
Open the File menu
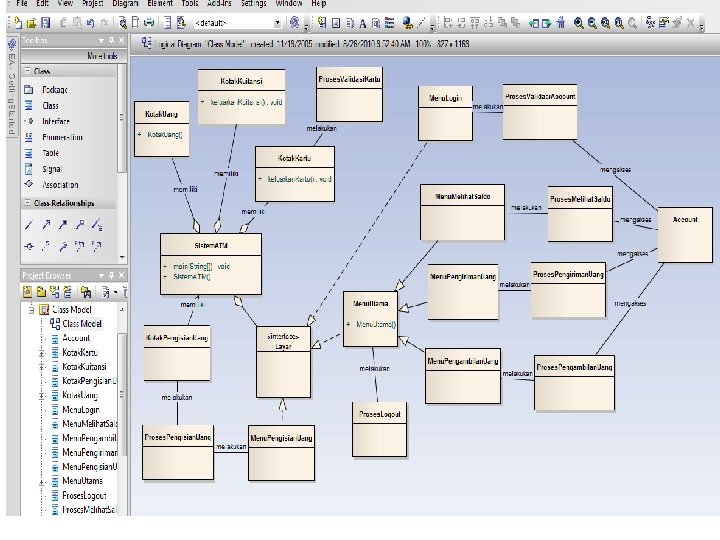tap(21, 3)
